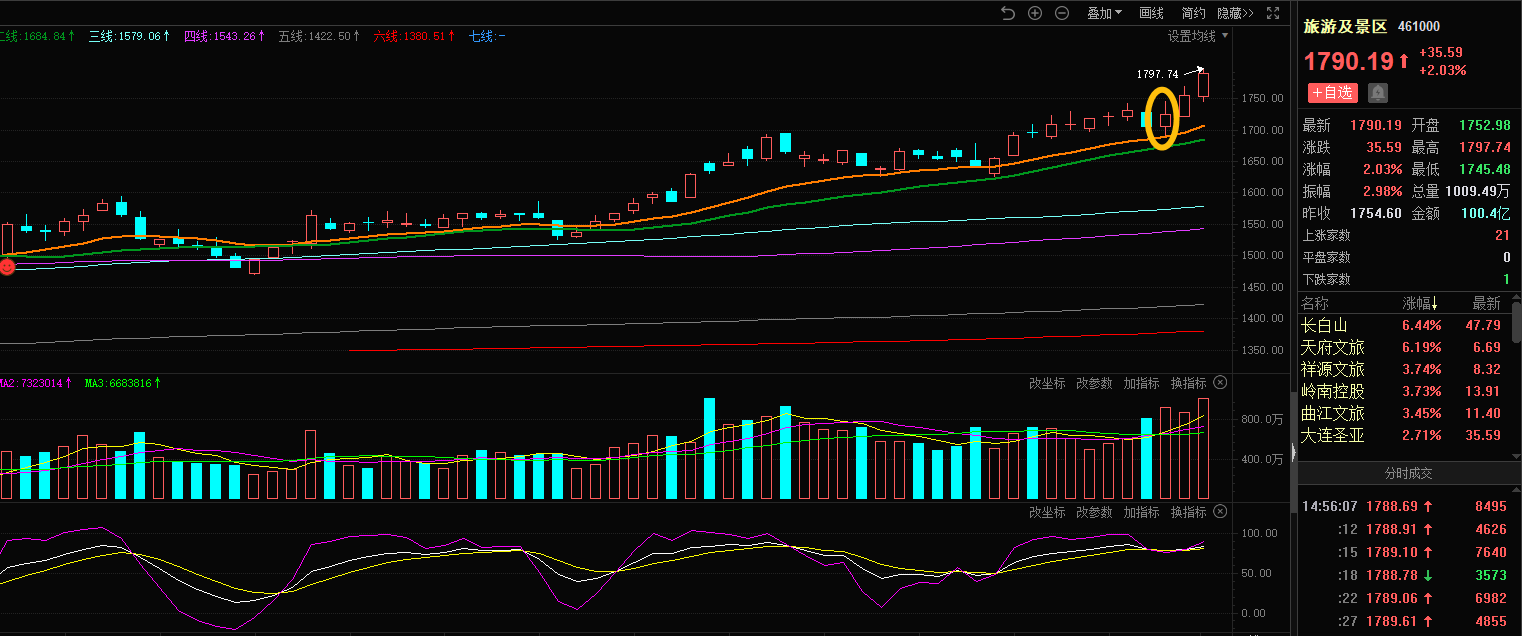Enter fullscreen chart view
The width and height of the screenshot is (1522, 636).
click(1273, 13)
